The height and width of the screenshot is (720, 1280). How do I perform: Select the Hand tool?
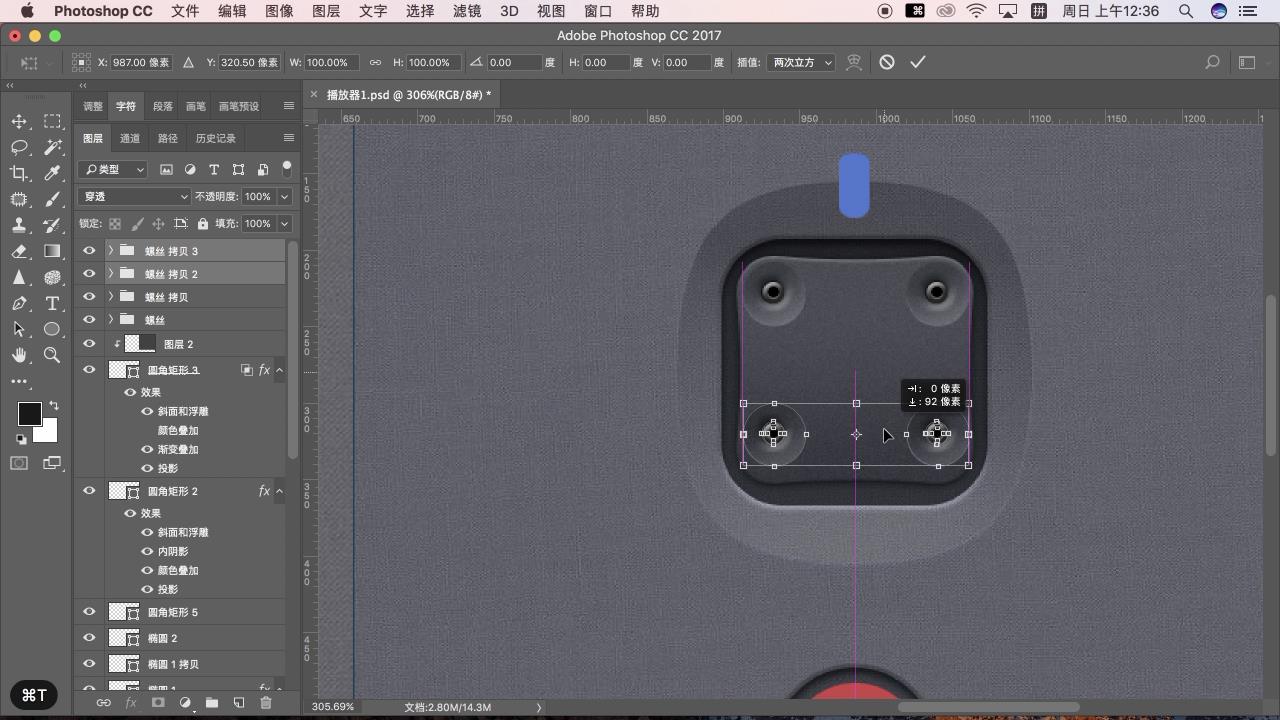coord(19,355)
